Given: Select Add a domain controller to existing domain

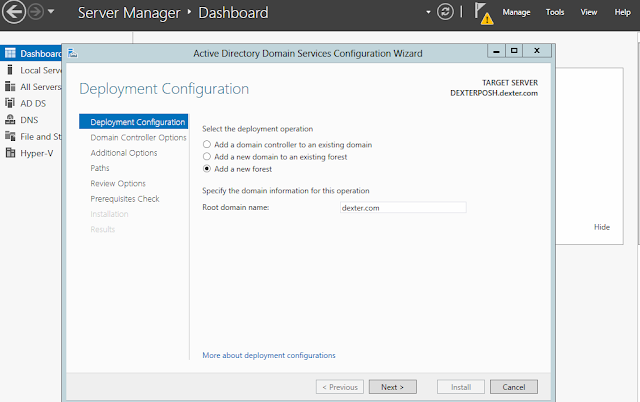Looking at the screenshot, I should tap(287, 144).
